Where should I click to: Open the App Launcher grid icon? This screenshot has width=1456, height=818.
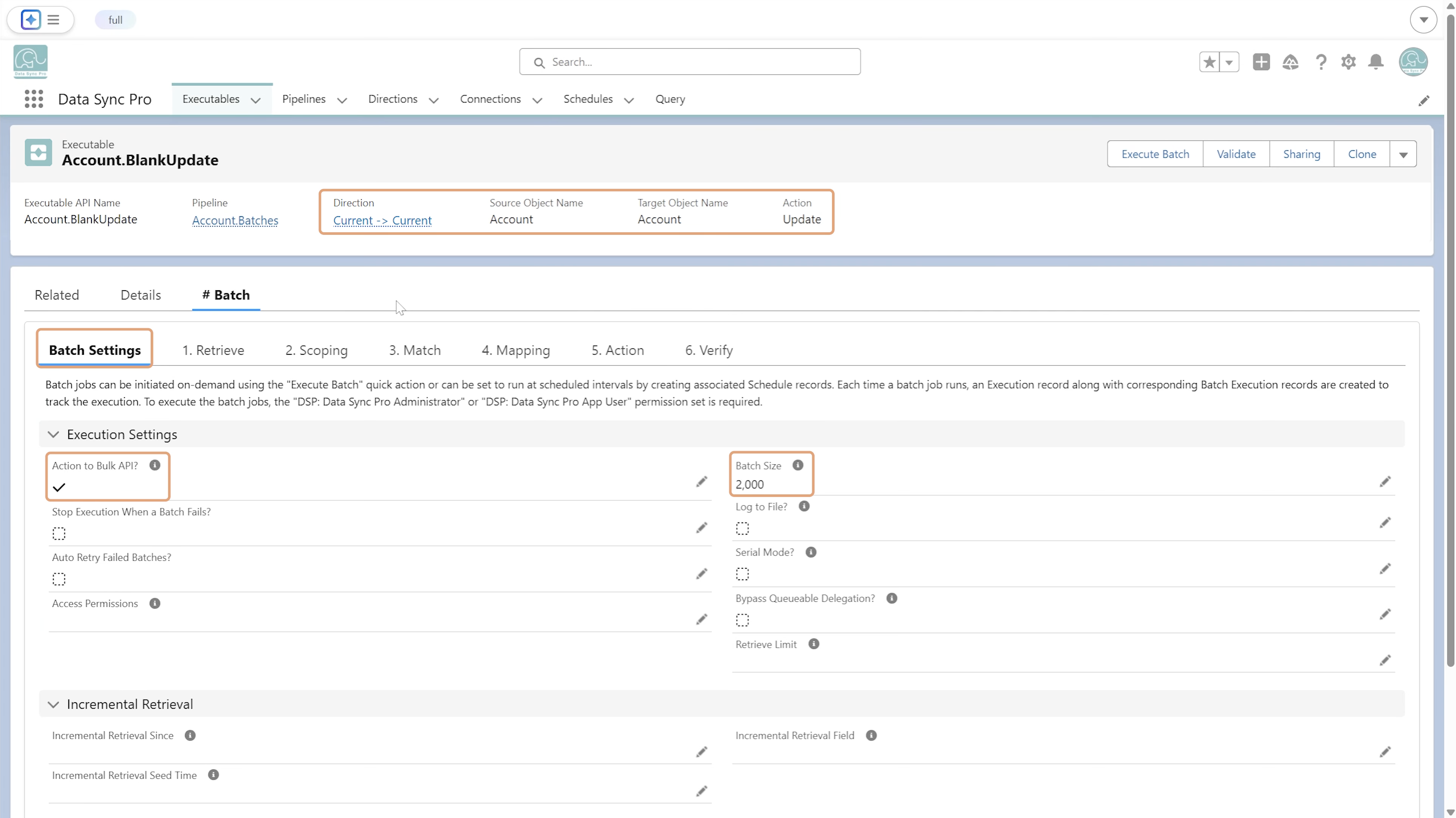(x=34, y=99)
